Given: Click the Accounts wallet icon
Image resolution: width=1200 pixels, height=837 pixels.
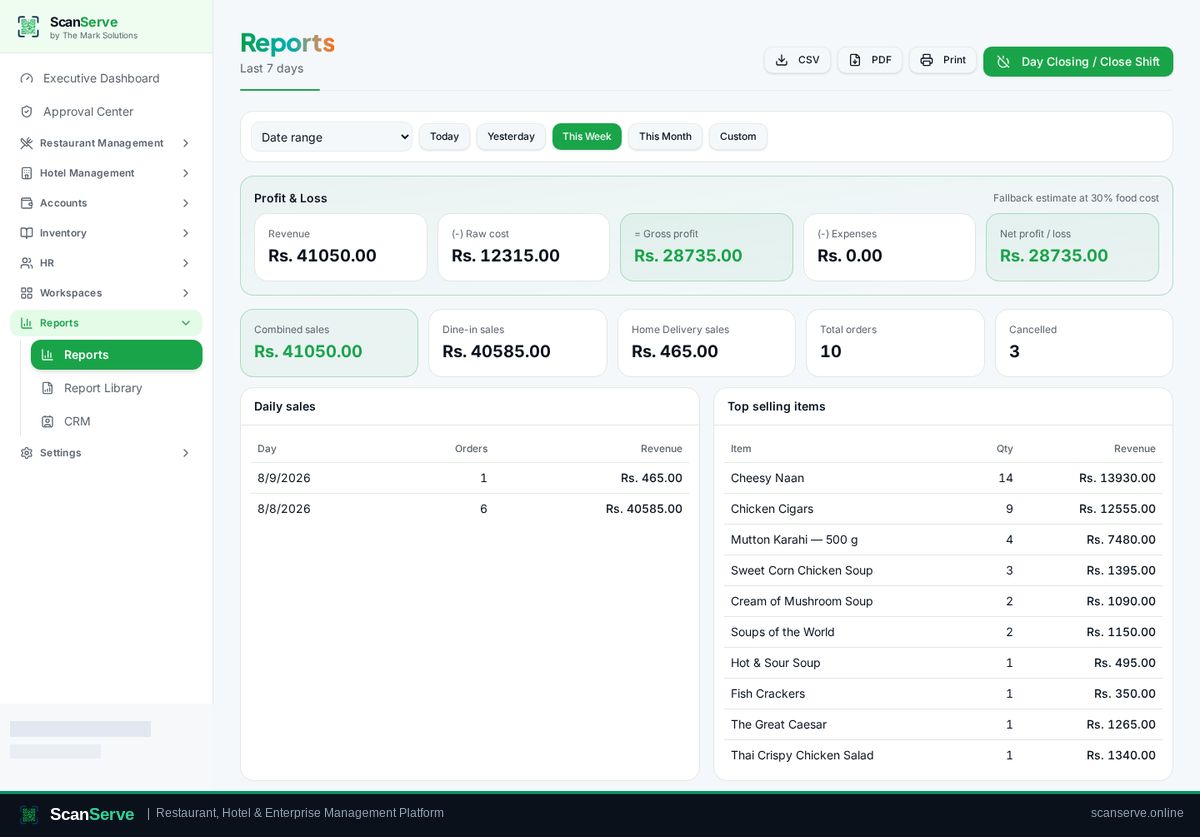Looking at the screenshot, I should pos(27,203).
